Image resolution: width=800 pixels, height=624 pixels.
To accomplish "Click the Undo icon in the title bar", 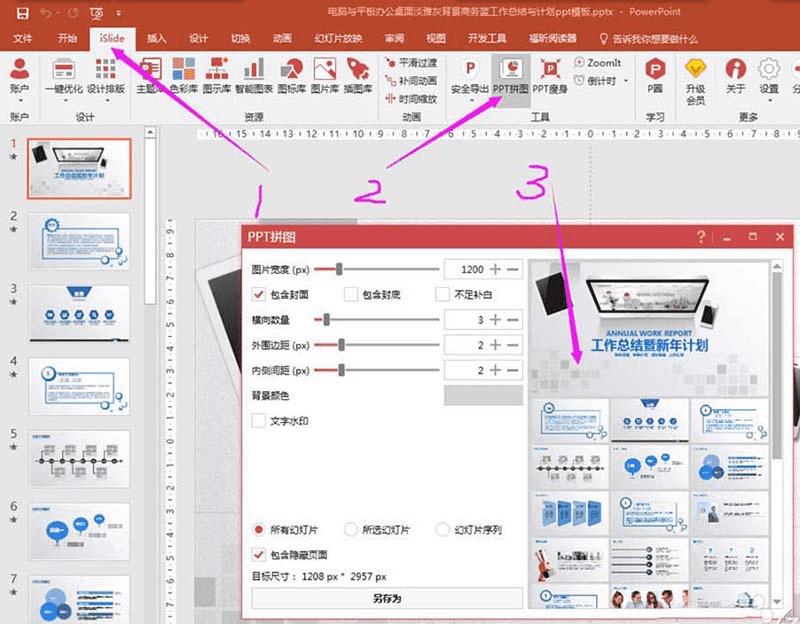I will (x=46, y=13).
